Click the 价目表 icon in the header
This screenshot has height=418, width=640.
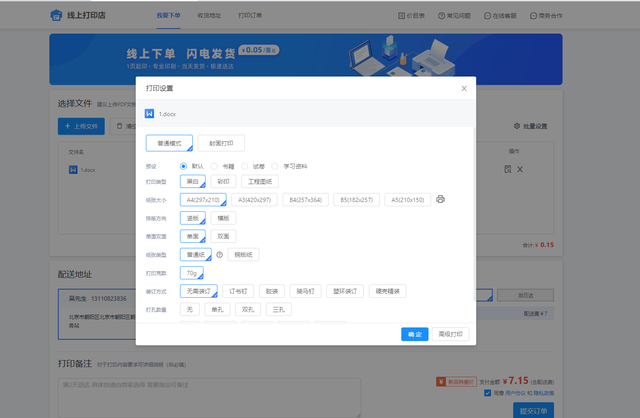(402, 17)
